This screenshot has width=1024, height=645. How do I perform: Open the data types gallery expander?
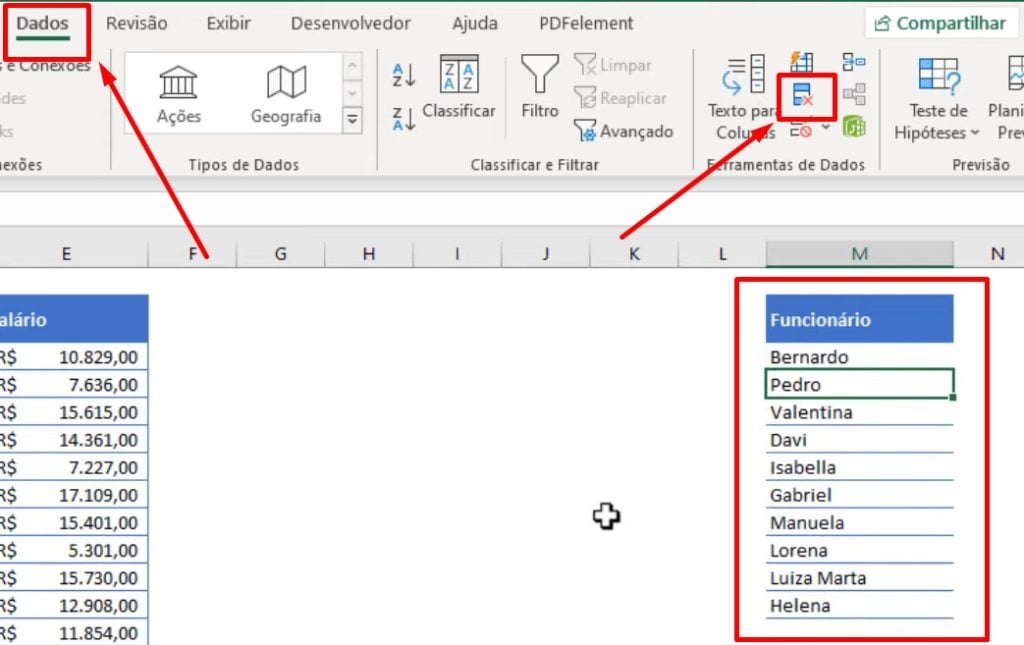click(x=352, y=117)
